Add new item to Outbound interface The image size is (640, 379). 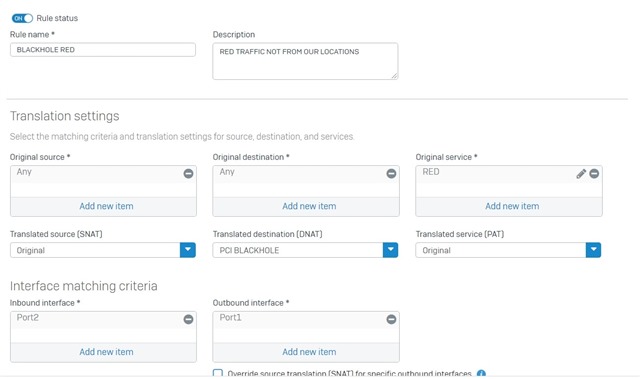point(309,352)
